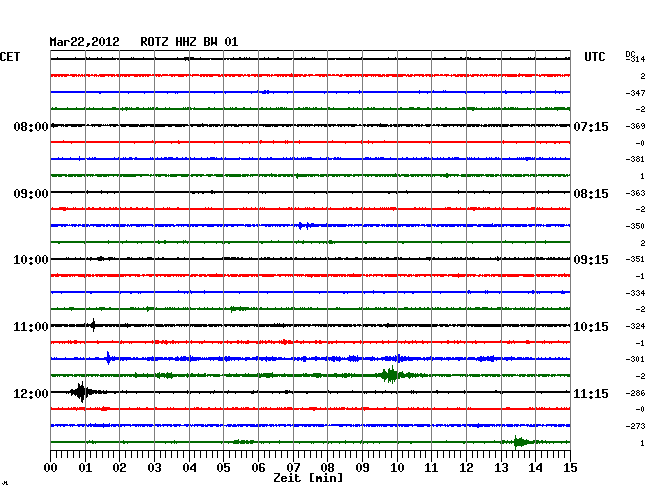Click the date label Mar22,2012
Screen dimensions: 650x494
(x=84, y=42)
